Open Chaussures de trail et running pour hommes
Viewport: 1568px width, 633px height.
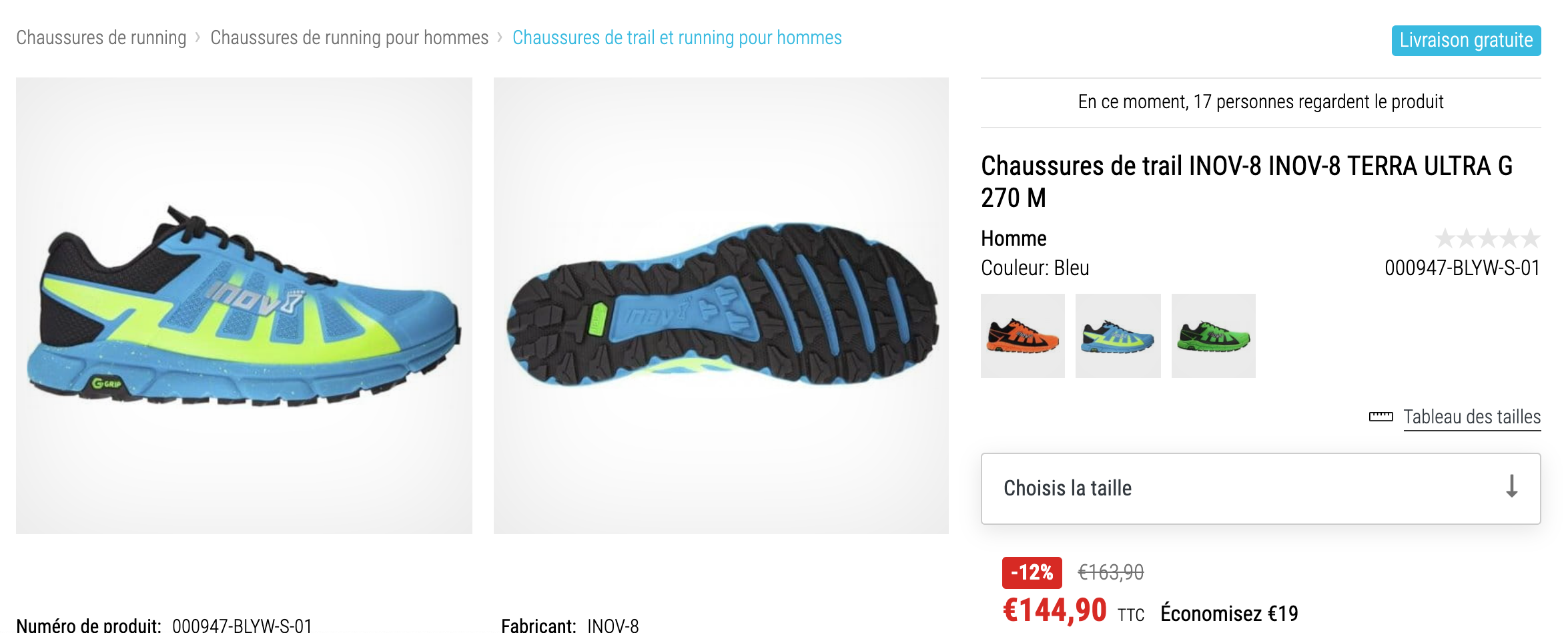pos(677,37)
